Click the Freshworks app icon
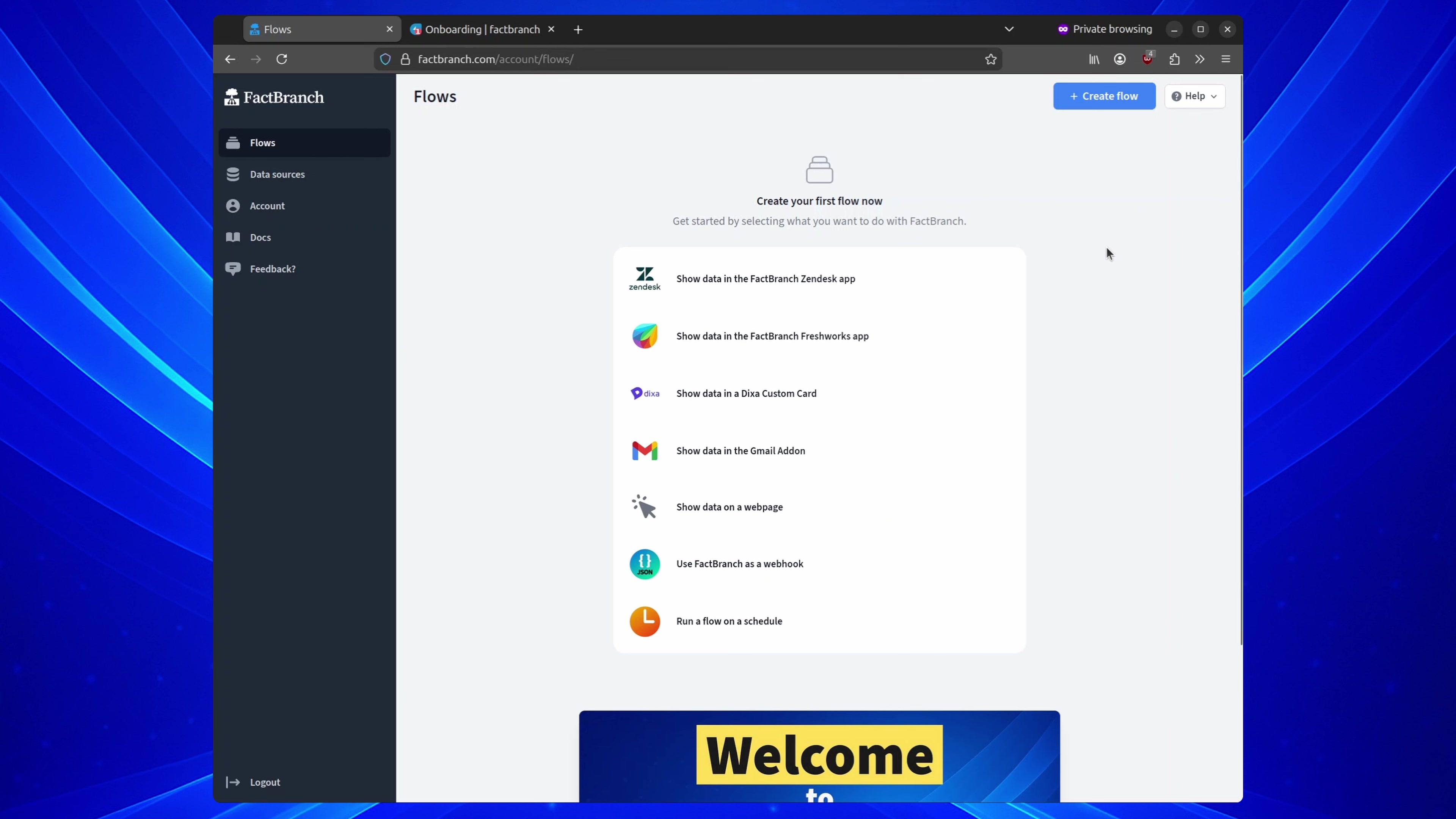This screenshot has height=819, width=1456. coord(644,336)
